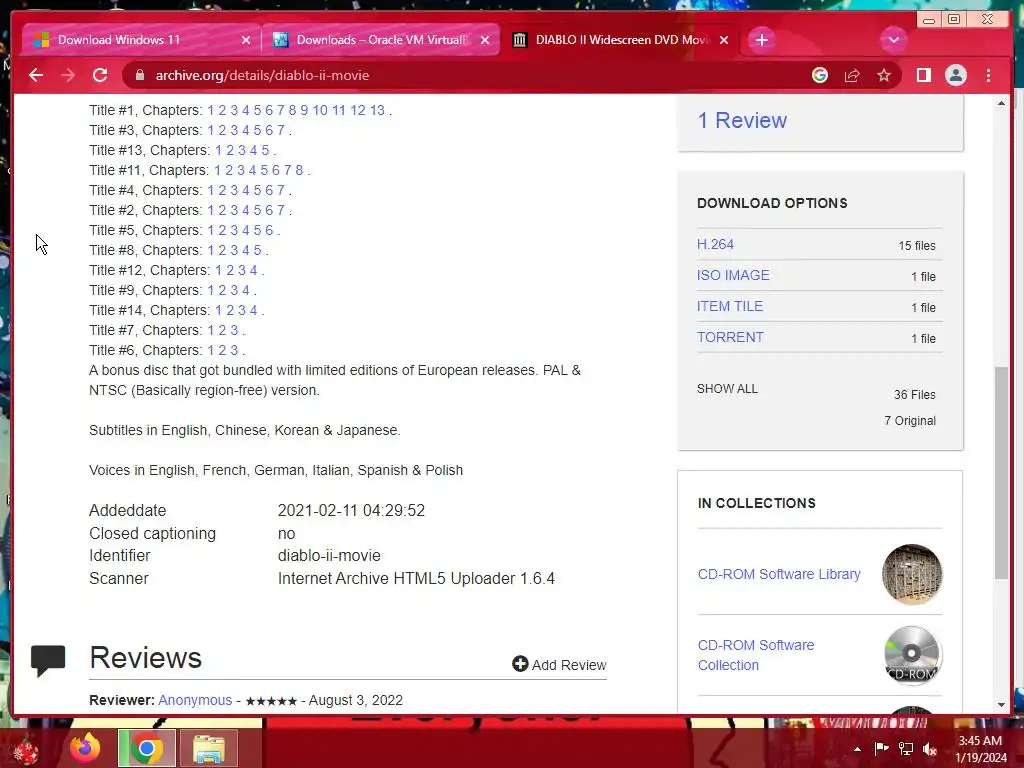Download the TORRENT file
The width and height of the screenshot is (1024, 768).
click(730, 337)
